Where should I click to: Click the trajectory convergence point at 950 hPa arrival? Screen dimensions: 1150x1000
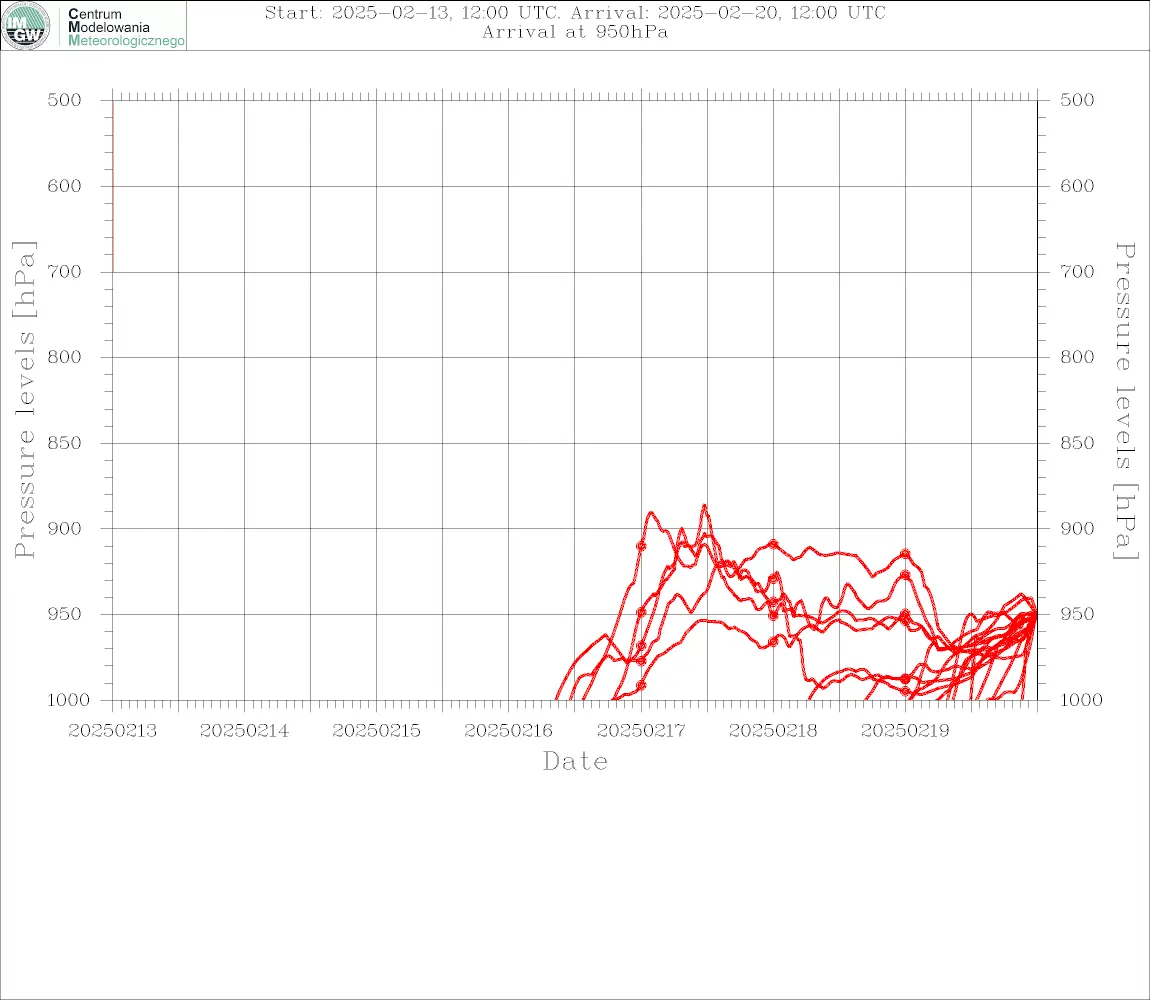(1036, 614)
